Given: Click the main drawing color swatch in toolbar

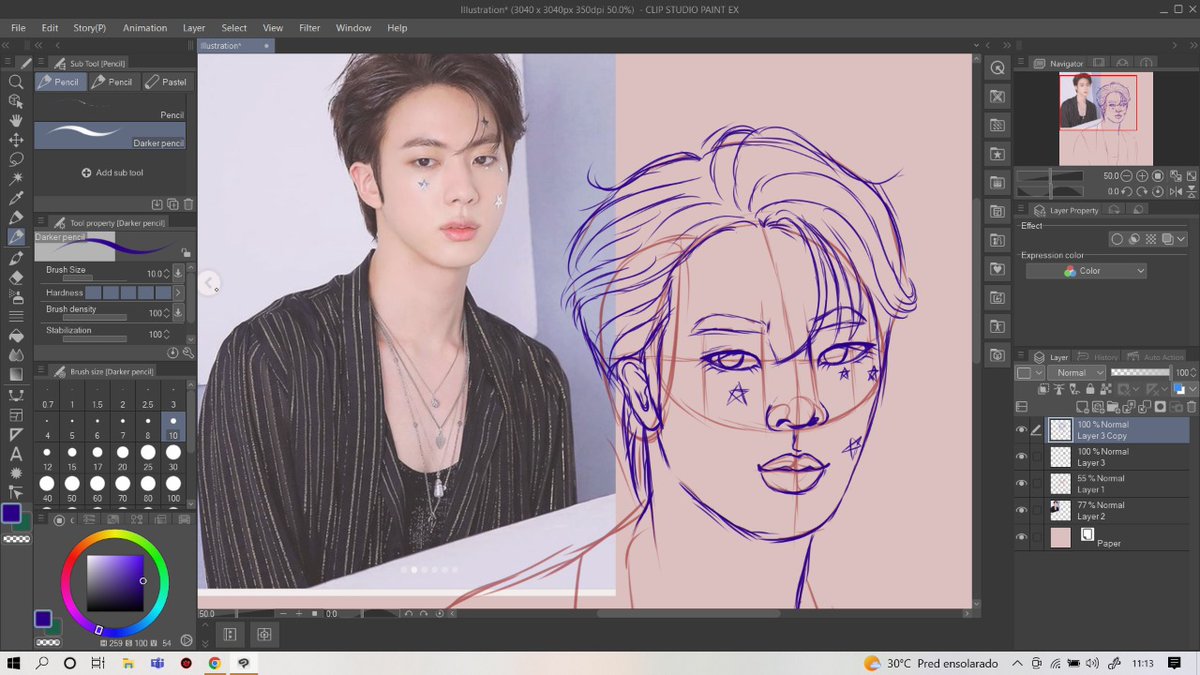Looking at the screenshot, I should pos(12,513).
